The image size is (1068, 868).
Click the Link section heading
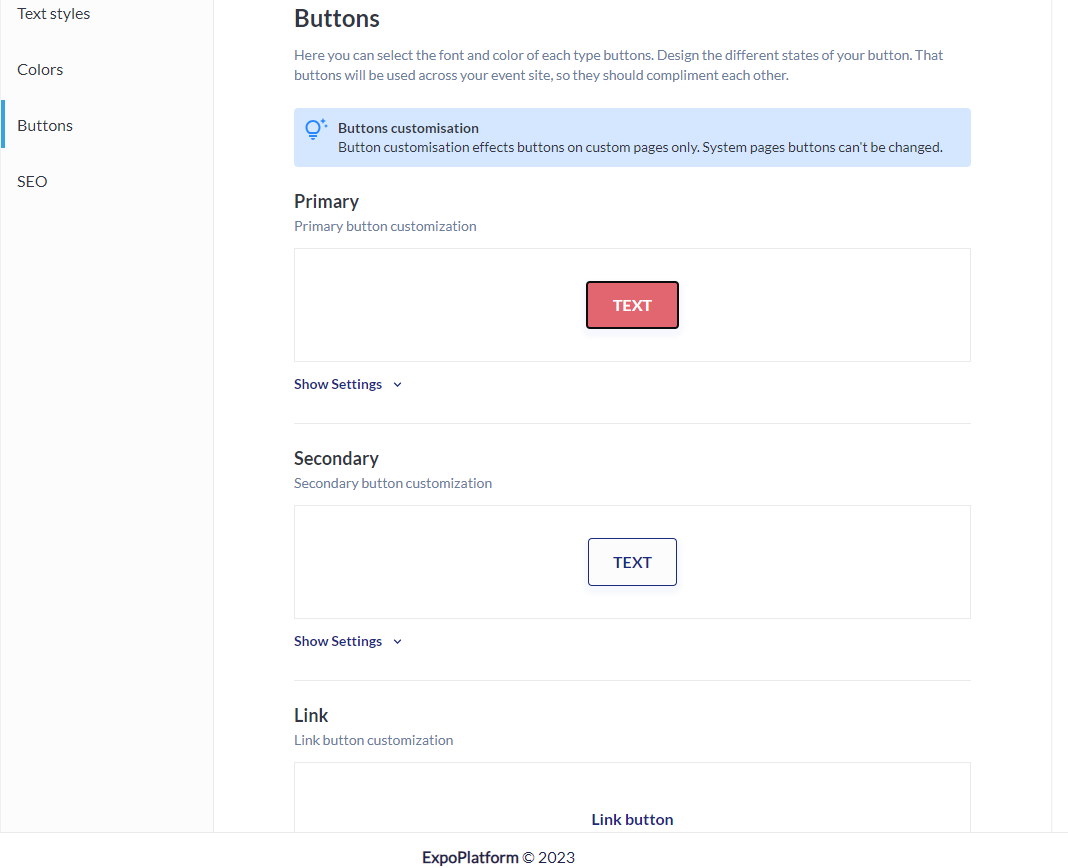coord(311,715)
